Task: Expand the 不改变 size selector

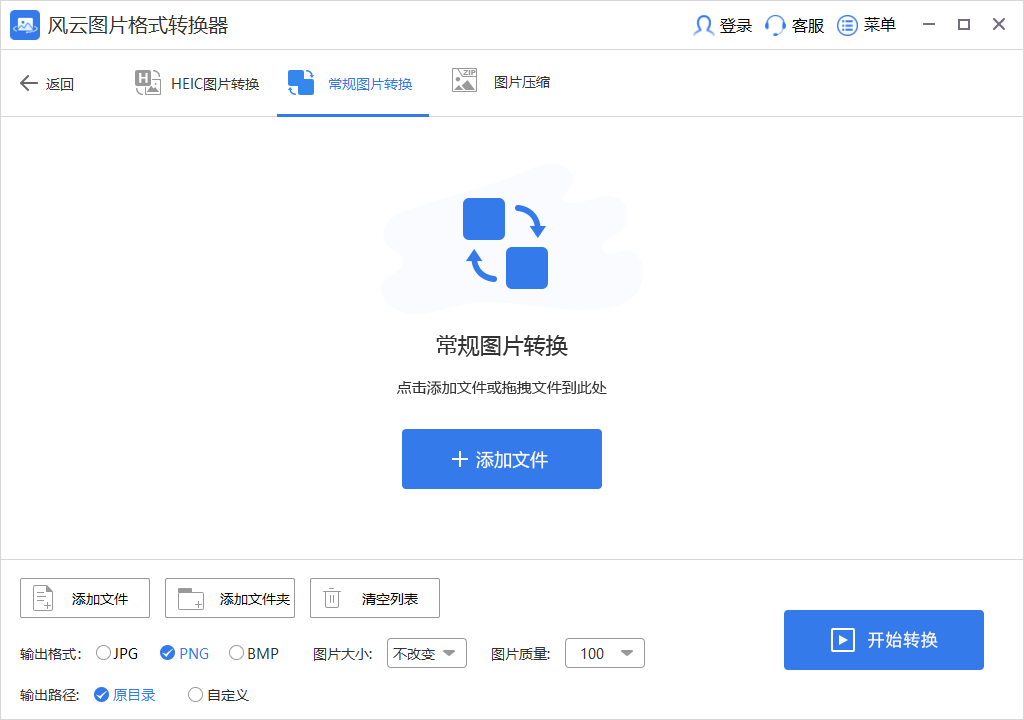Action: click(x=427, y=653)
